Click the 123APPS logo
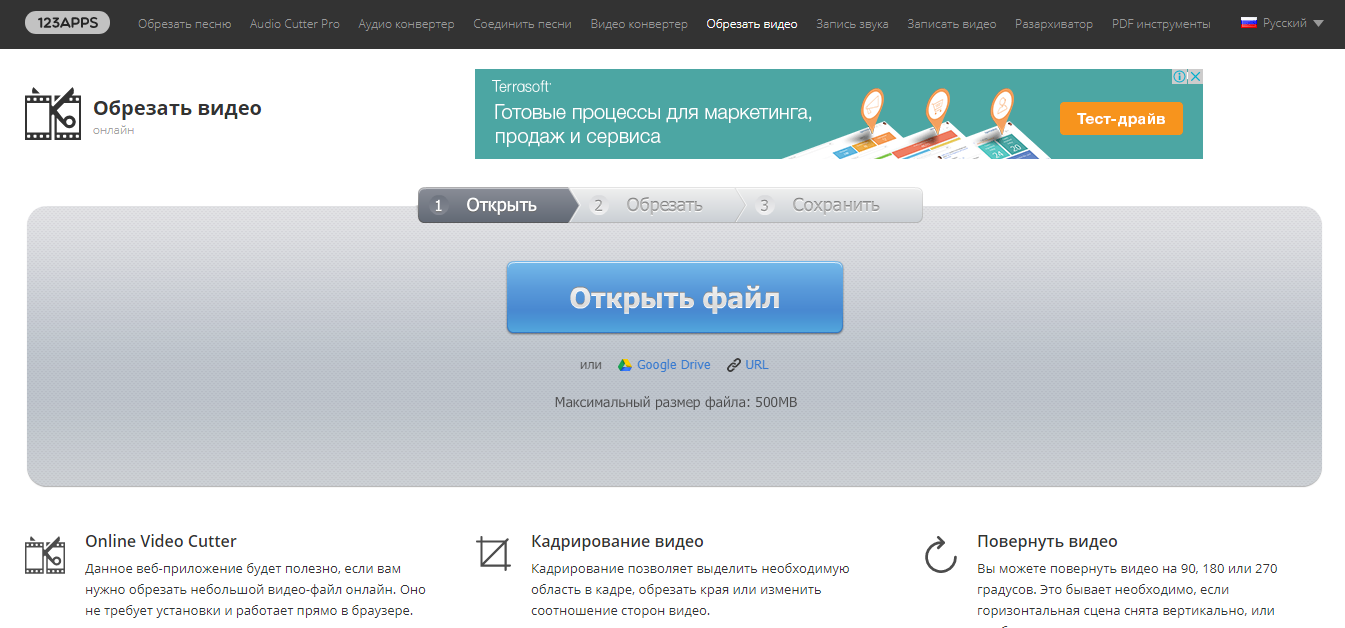 [x=67, y=23]
